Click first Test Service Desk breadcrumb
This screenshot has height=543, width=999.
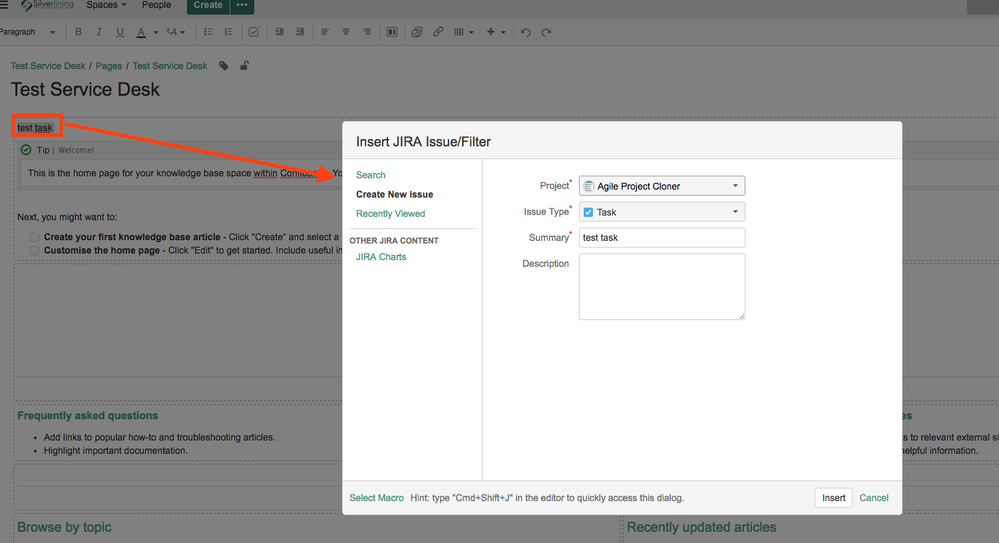coord(48,66)
